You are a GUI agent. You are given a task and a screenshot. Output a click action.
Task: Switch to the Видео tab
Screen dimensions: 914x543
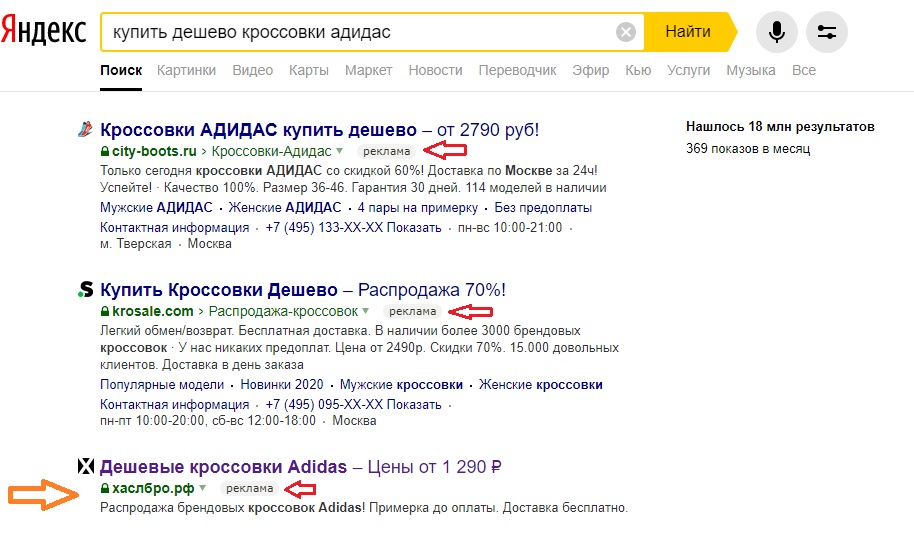click(x=252, y=70)
